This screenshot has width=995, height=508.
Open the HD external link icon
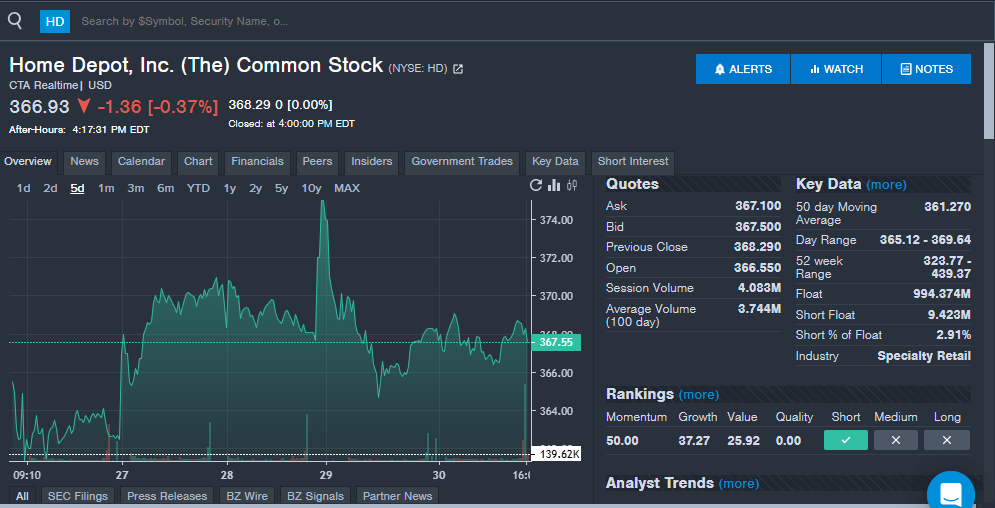pyautogui.click(x=458, y=68)
